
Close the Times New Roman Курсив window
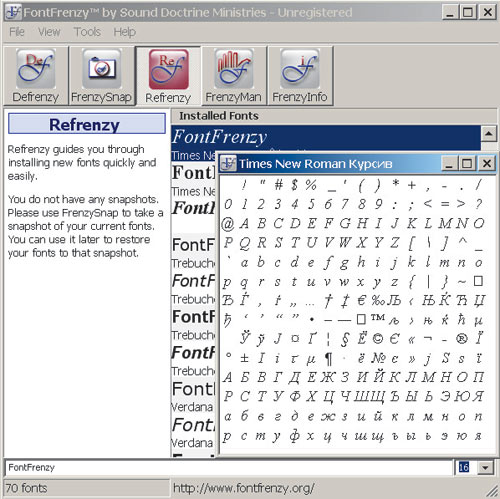[x=487, y=163]
